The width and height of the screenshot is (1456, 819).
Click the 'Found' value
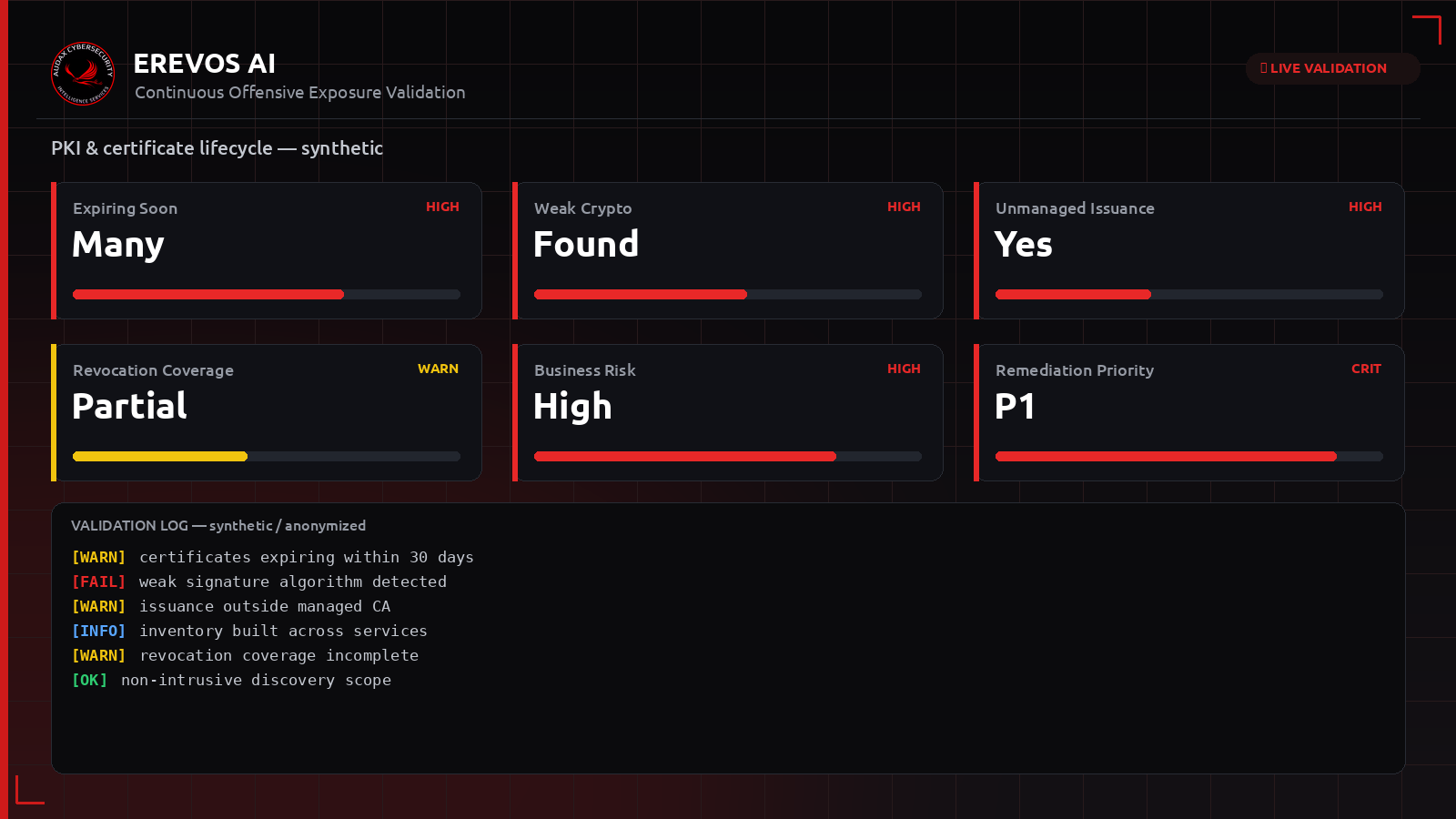pyautogui.click(x=586, y=244)
